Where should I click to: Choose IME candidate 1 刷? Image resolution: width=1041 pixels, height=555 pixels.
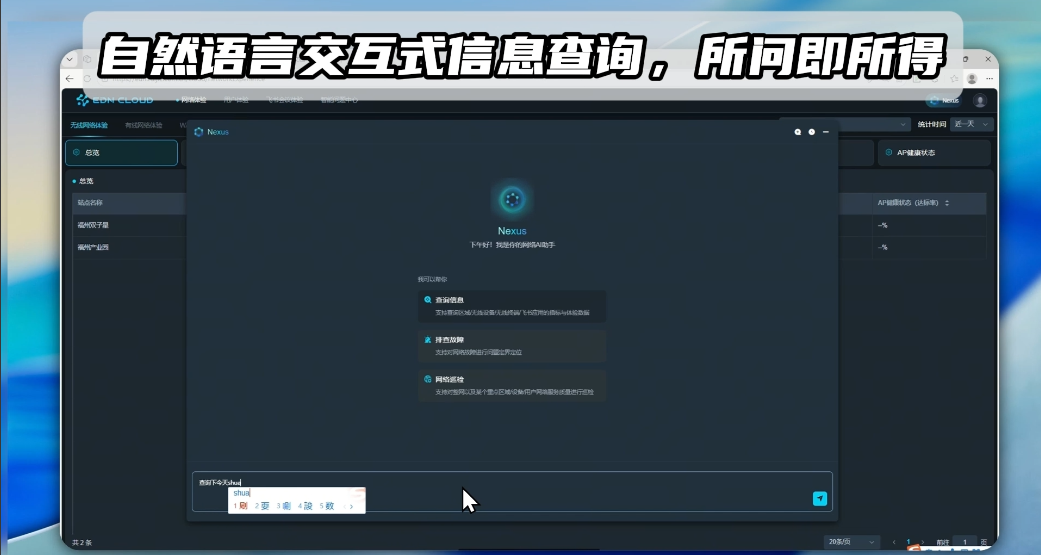[x=241, y=506]
